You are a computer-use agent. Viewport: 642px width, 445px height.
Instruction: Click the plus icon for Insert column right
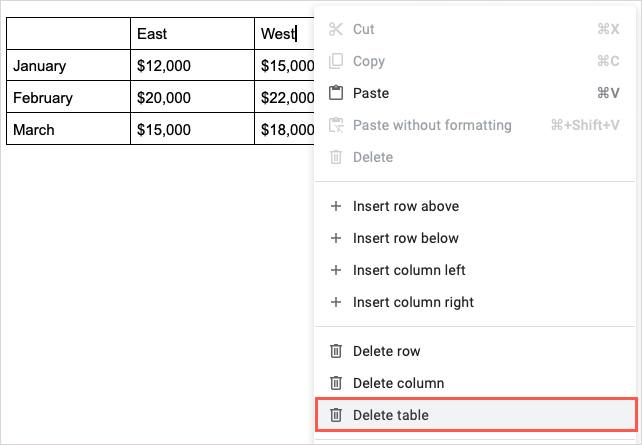tap(336, 303)
